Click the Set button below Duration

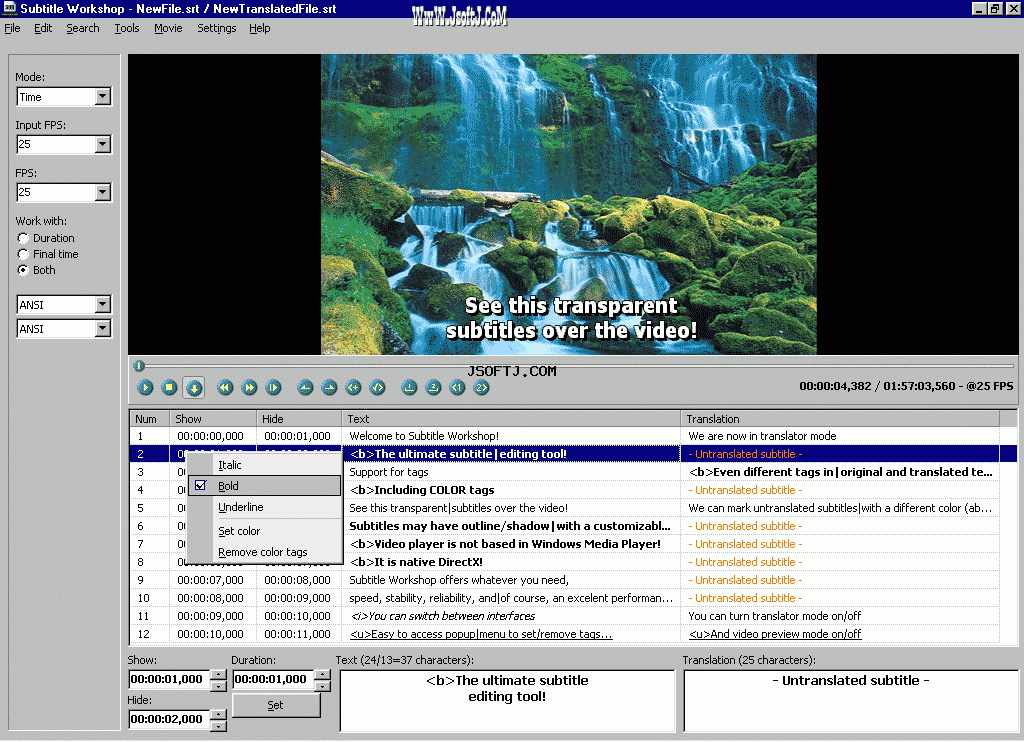(x=276, y=705)
